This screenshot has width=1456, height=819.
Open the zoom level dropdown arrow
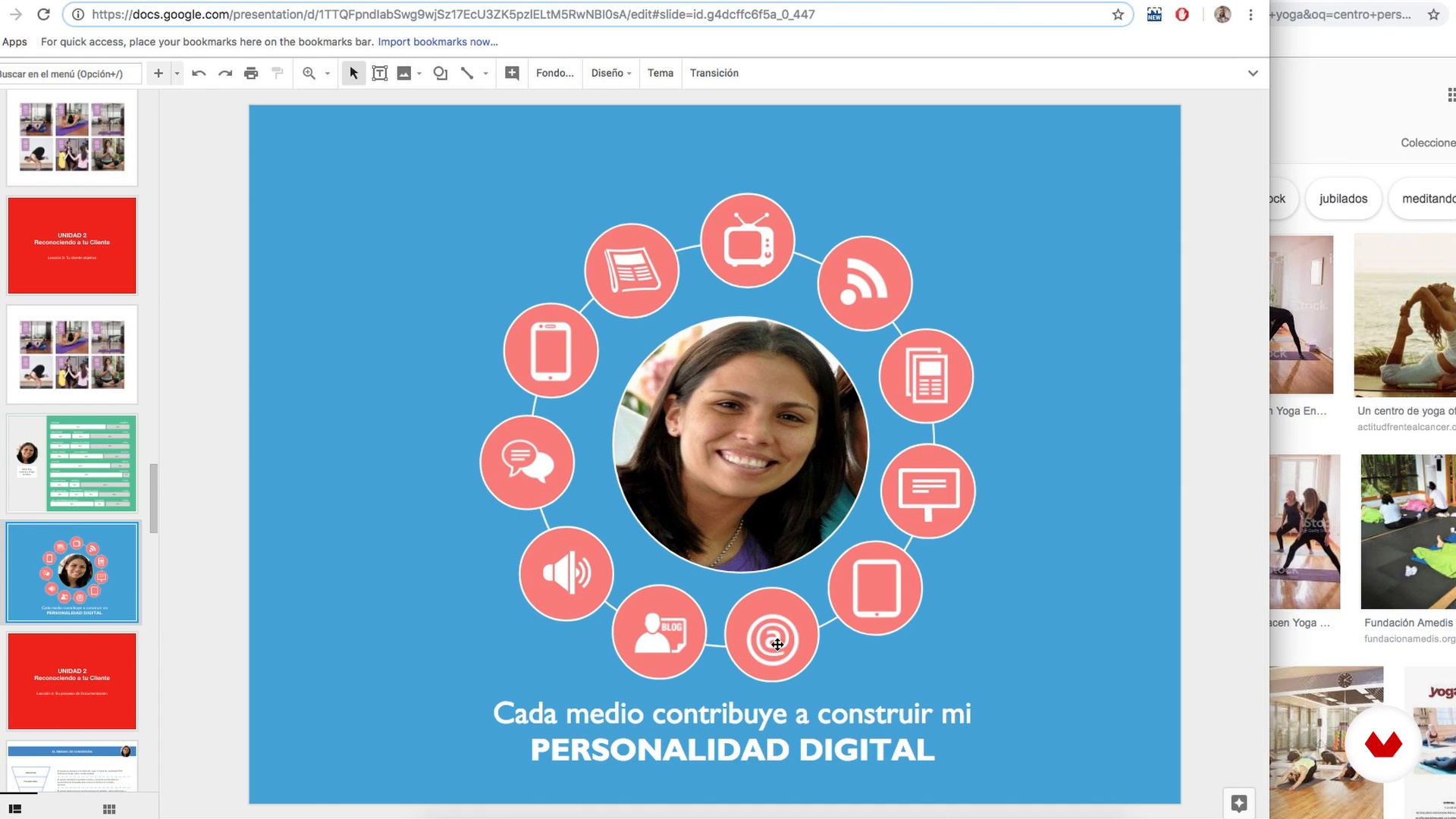point(328,73)
